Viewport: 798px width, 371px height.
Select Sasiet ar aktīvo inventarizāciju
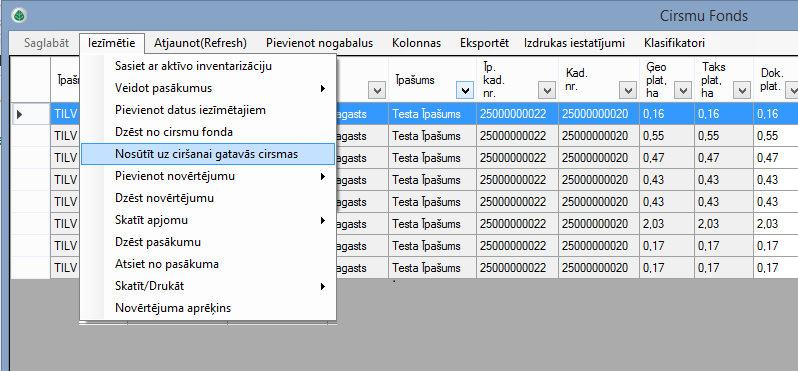tap(208, 66)
